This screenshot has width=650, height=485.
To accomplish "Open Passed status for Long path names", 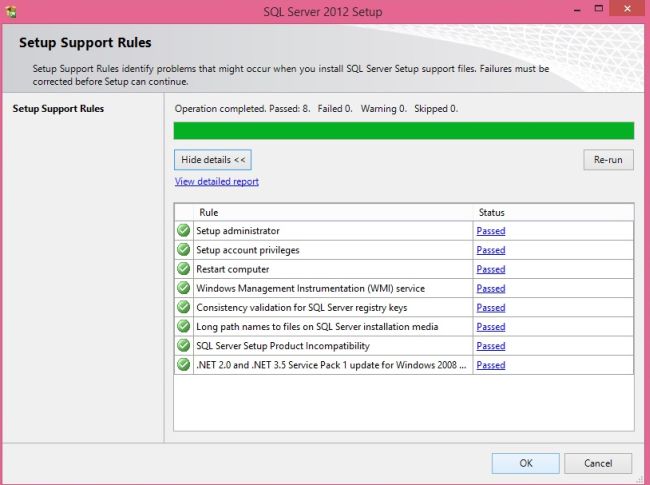I will (x=491, y=327).
